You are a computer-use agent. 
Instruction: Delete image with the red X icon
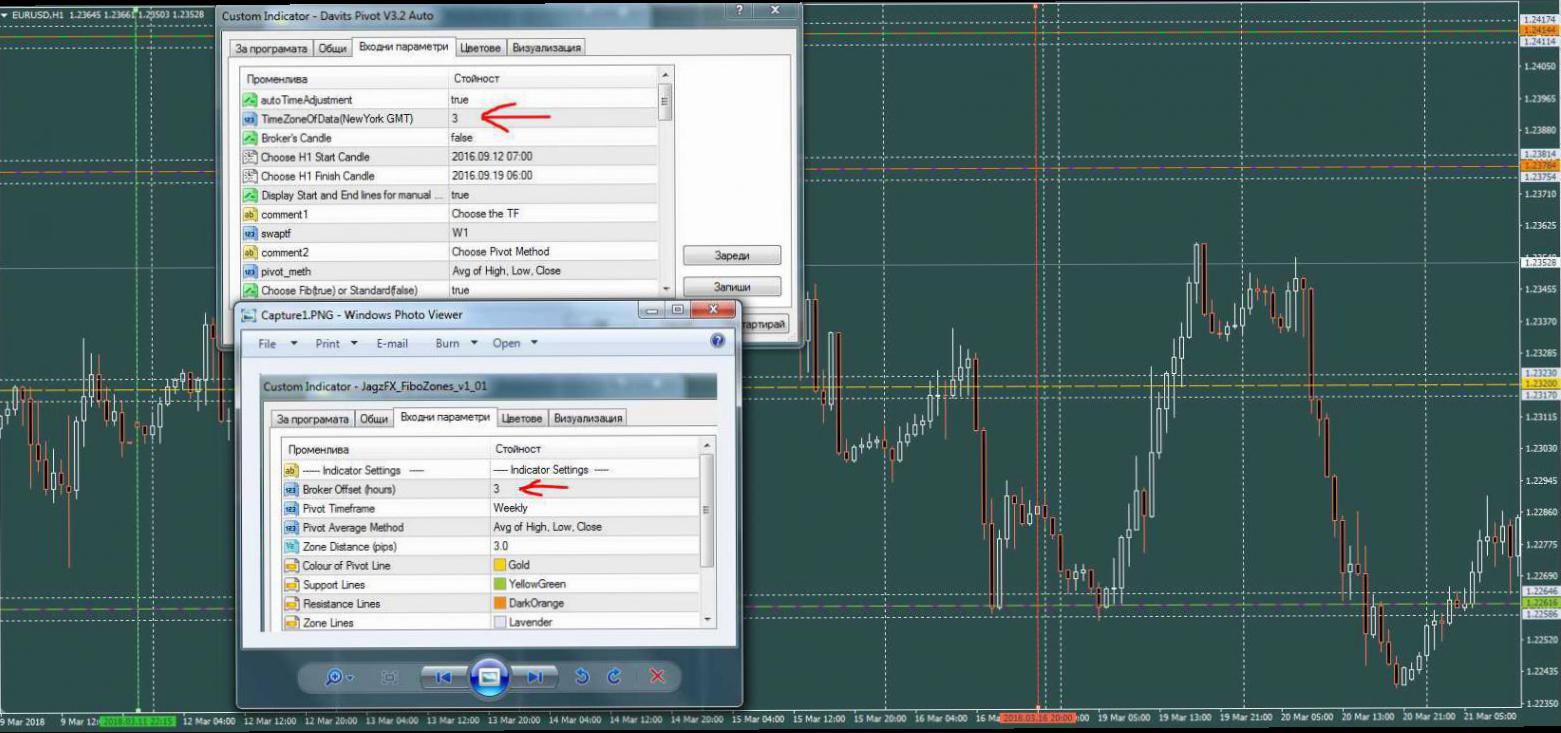(x=657, y=677)
